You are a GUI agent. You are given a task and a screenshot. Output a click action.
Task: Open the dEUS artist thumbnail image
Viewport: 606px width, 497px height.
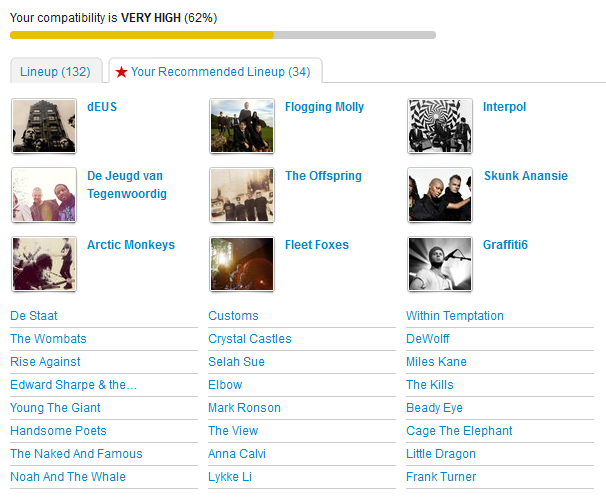(44, 126)
